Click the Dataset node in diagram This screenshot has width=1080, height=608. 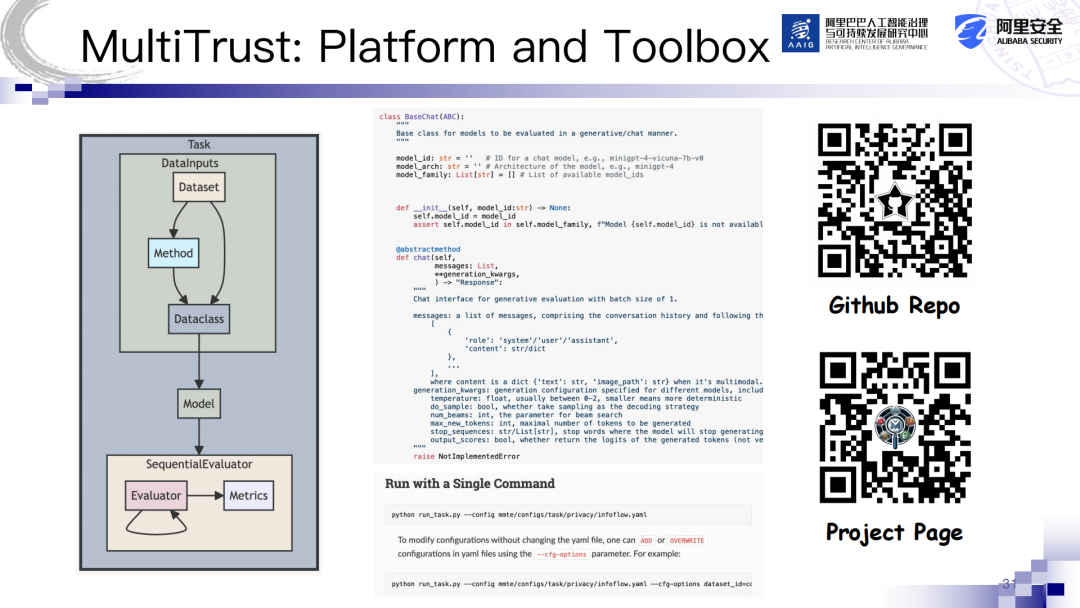coord(198,187)
